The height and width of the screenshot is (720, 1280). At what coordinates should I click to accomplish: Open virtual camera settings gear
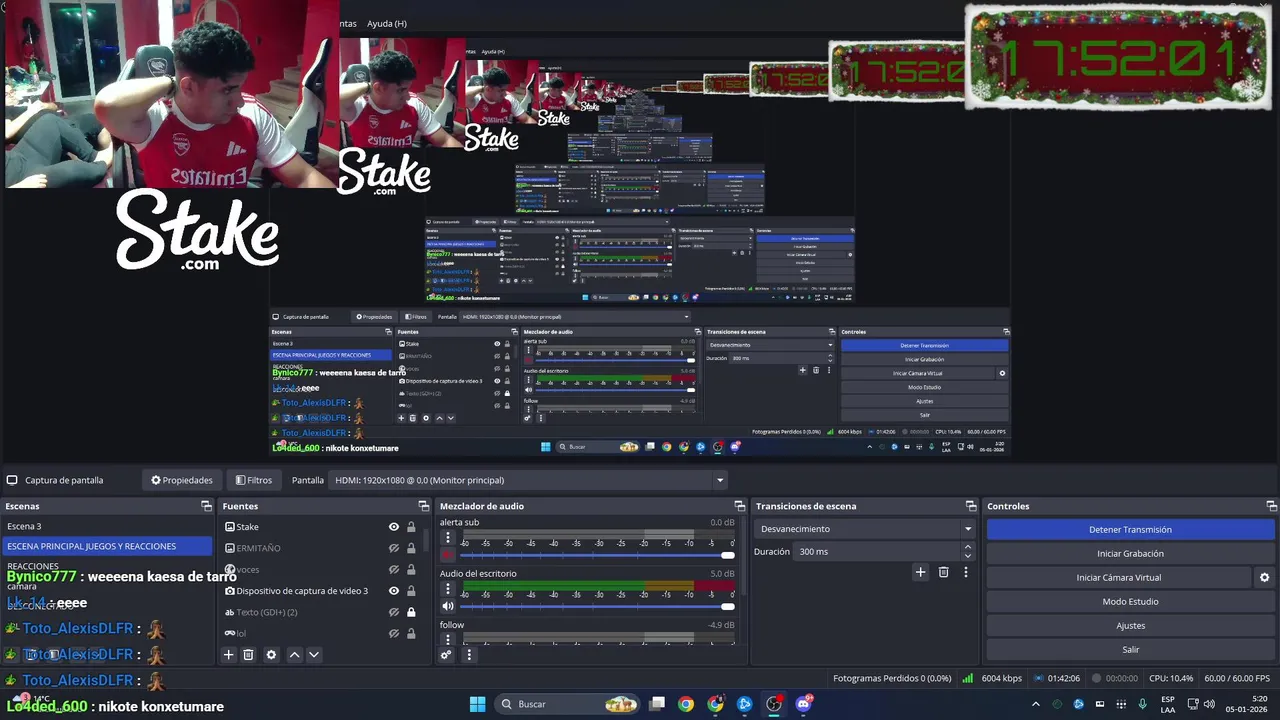1264,578
